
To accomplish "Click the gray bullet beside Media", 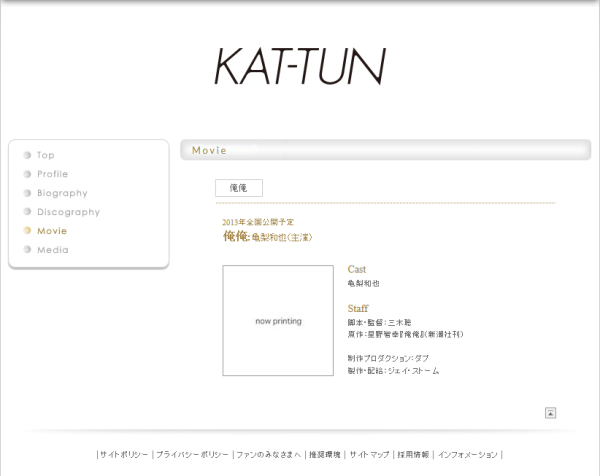I will pos(27,249).
